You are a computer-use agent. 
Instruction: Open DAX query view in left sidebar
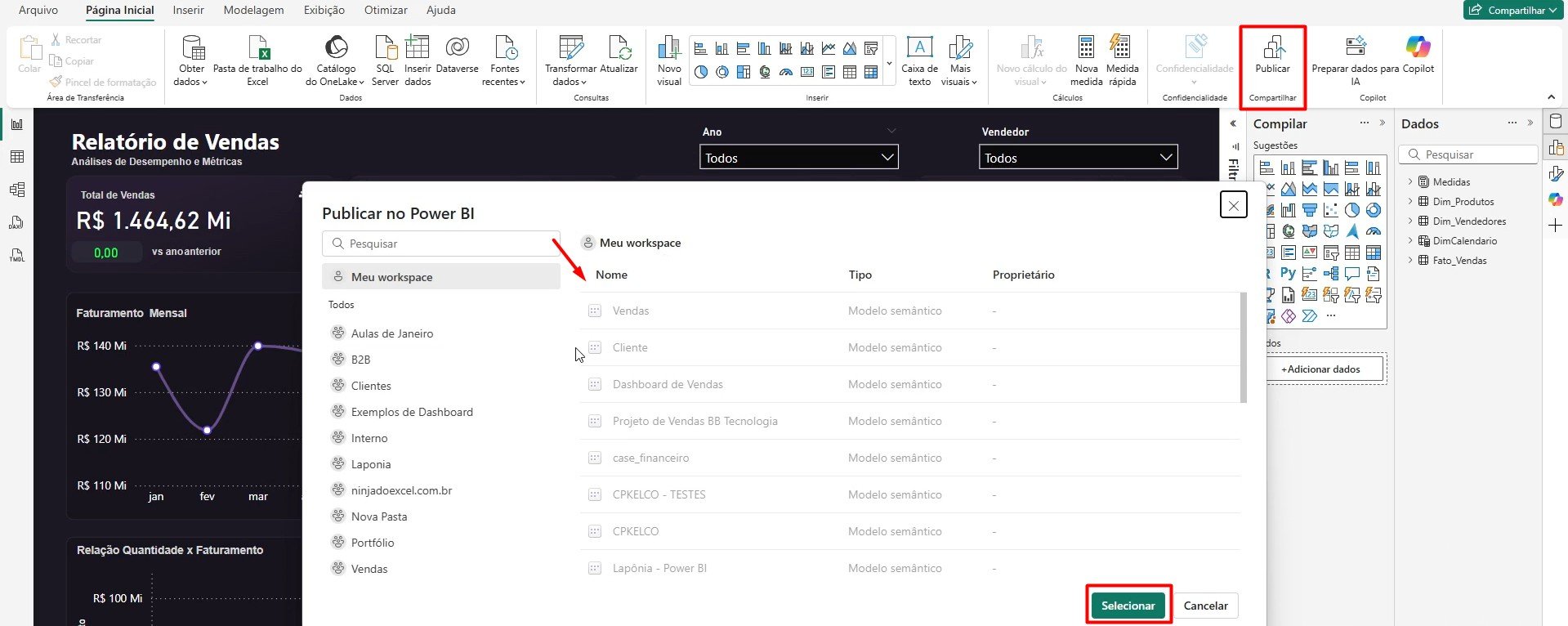coord(17,222)
